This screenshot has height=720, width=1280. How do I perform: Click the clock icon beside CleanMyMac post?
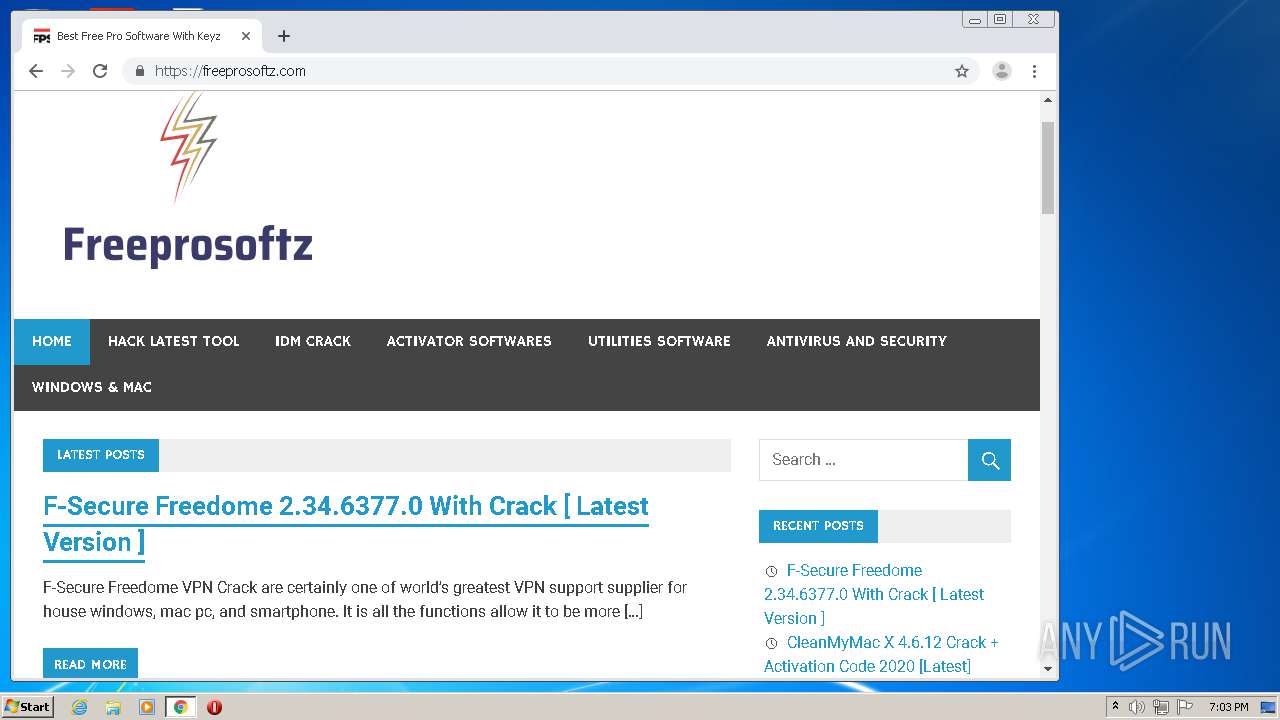[x=771, y=644]
